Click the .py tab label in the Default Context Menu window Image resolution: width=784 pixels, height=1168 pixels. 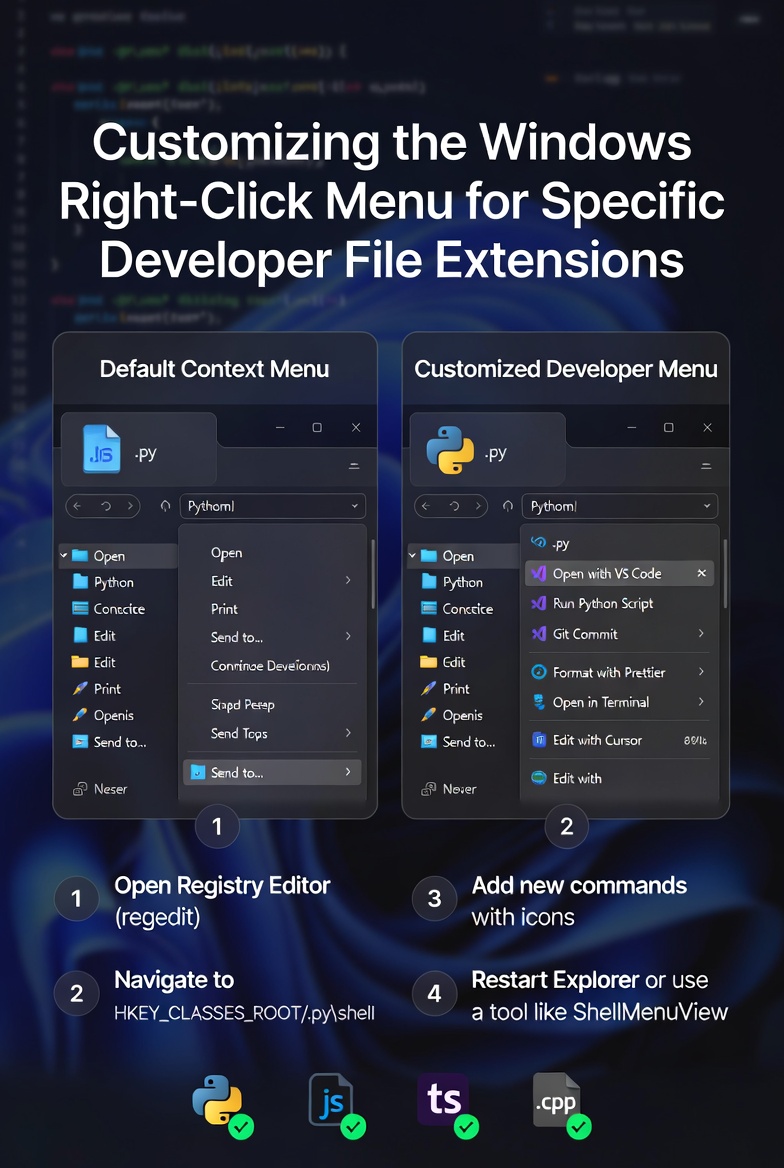click(x=147, y=453)
